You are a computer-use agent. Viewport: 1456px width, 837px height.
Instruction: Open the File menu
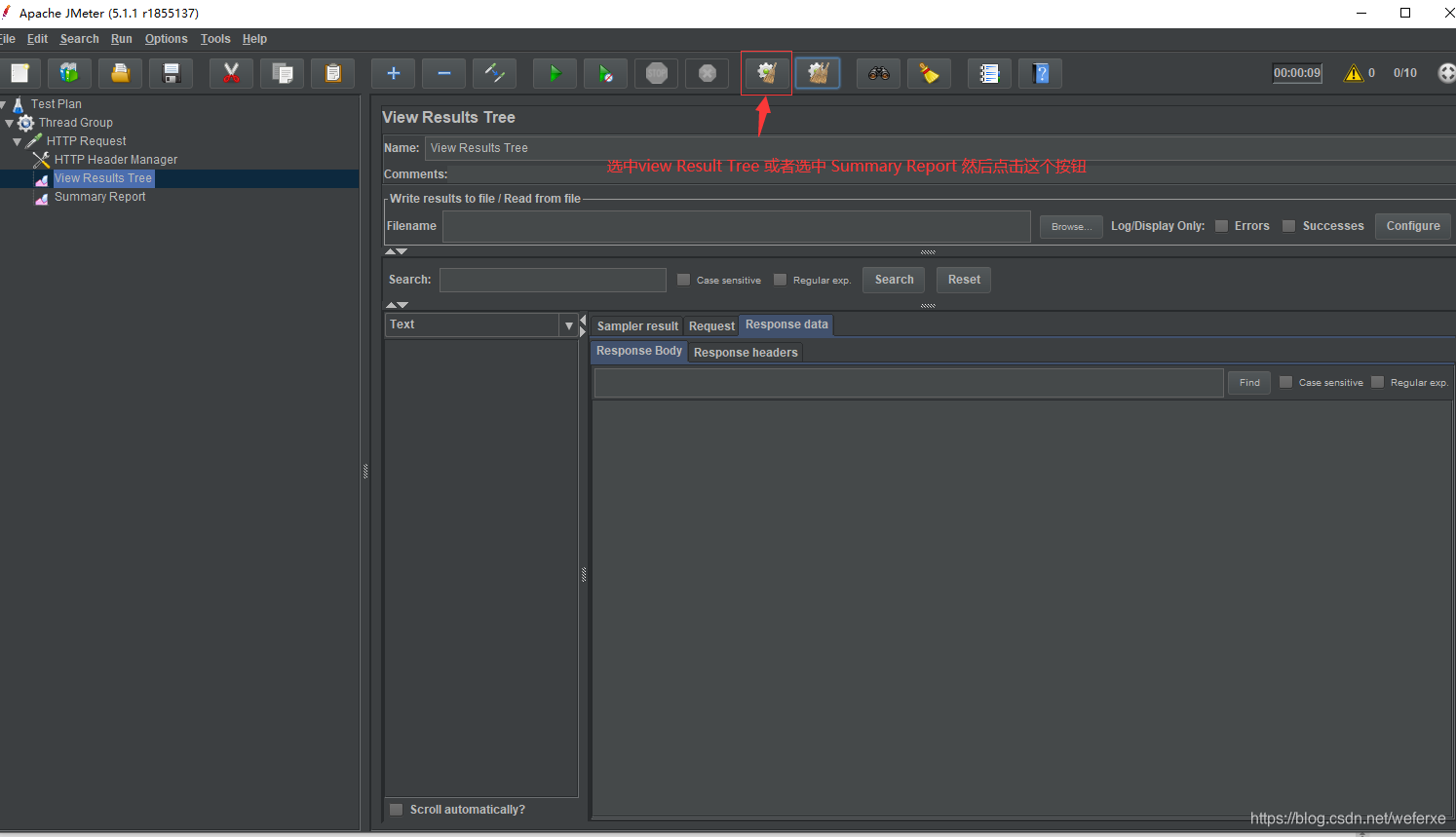tap(8, 39)
